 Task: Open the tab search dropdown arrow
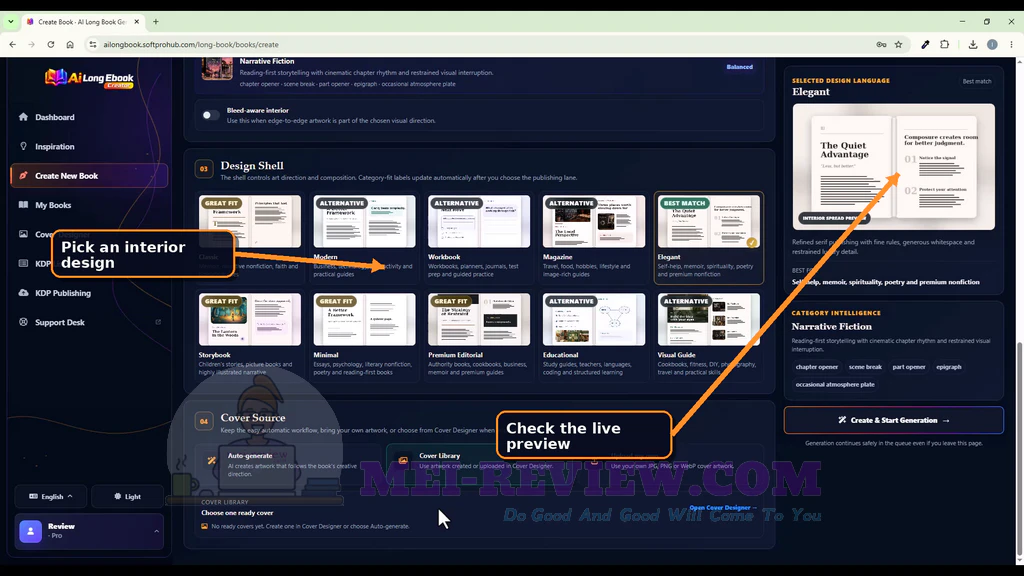(x=11, y=22)
